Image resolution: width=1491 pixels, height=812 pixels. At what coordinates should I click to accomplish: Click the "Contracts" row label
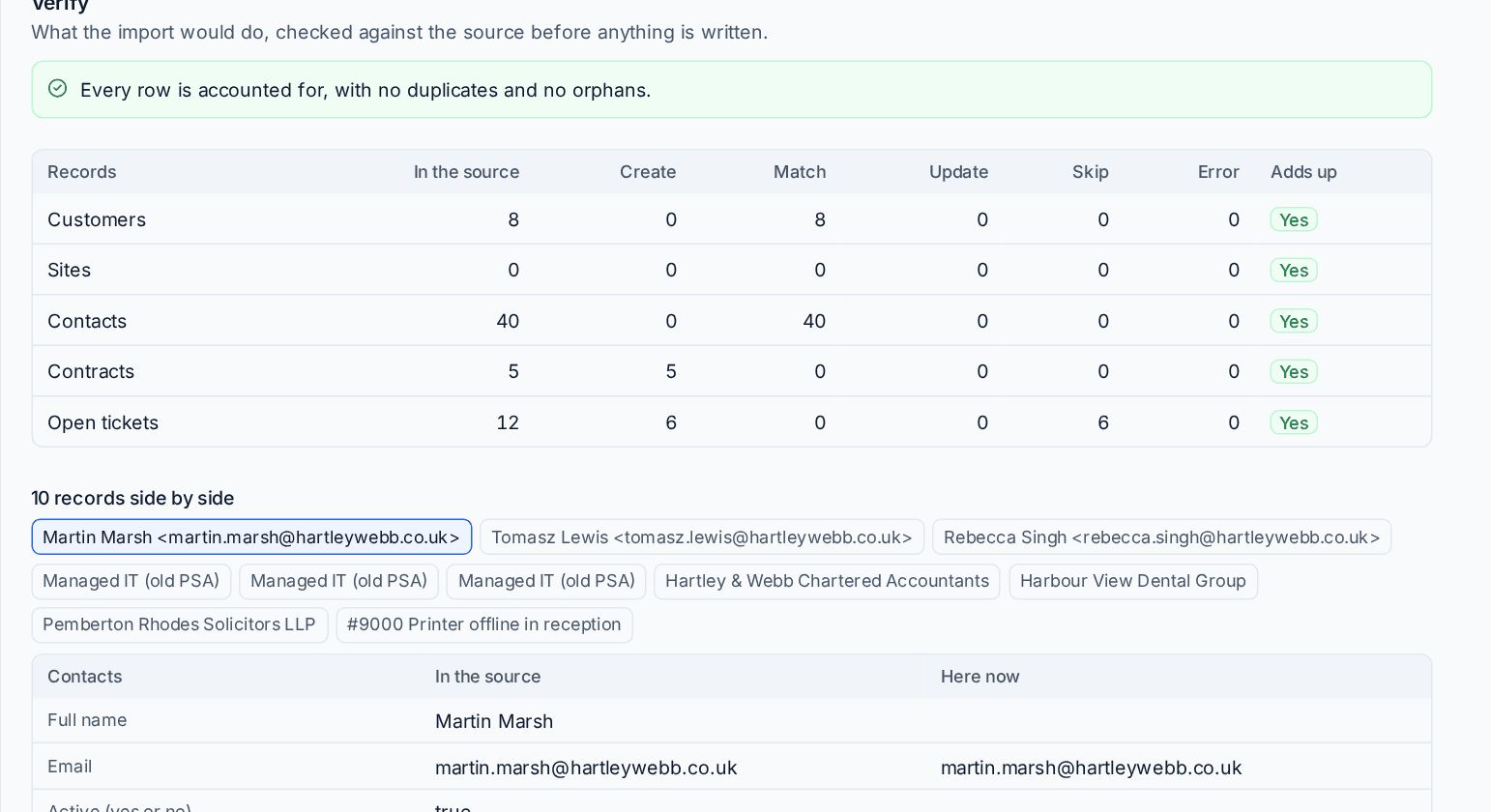(x=91, y=371)
